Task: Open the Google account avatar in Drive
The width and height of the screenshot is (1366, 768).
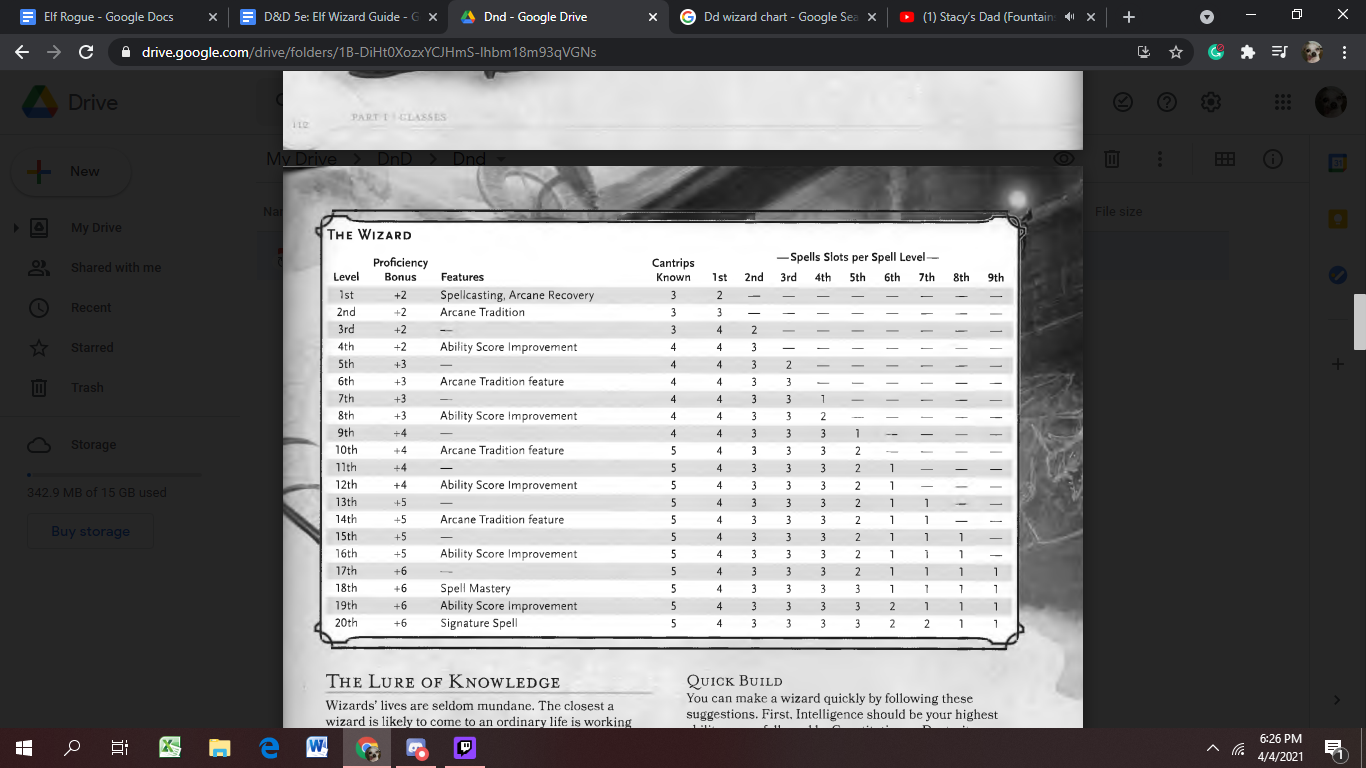Action: tap(1330, 102)
